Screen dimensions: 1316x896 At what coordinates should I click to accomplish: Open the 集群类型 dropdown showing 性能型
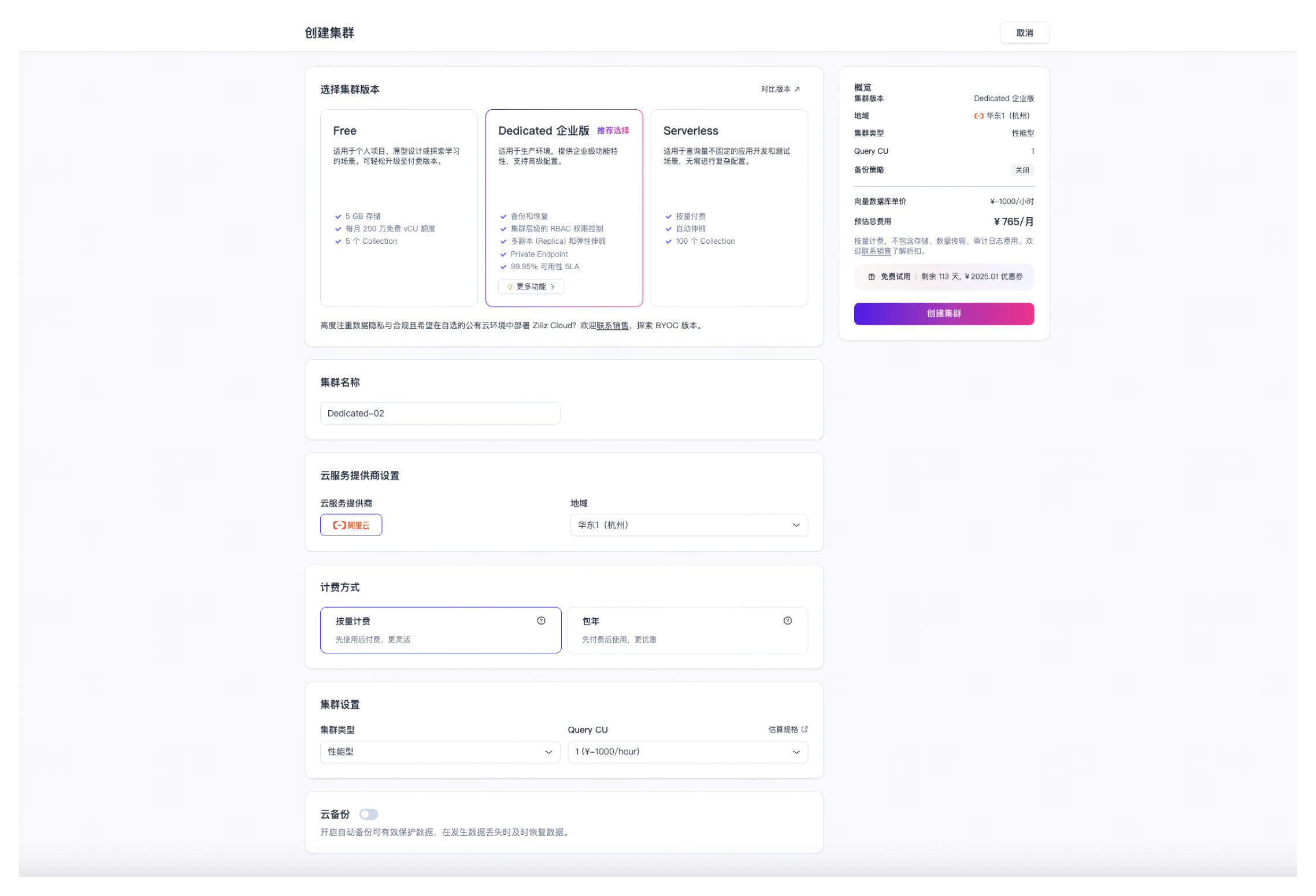[440, 752]
